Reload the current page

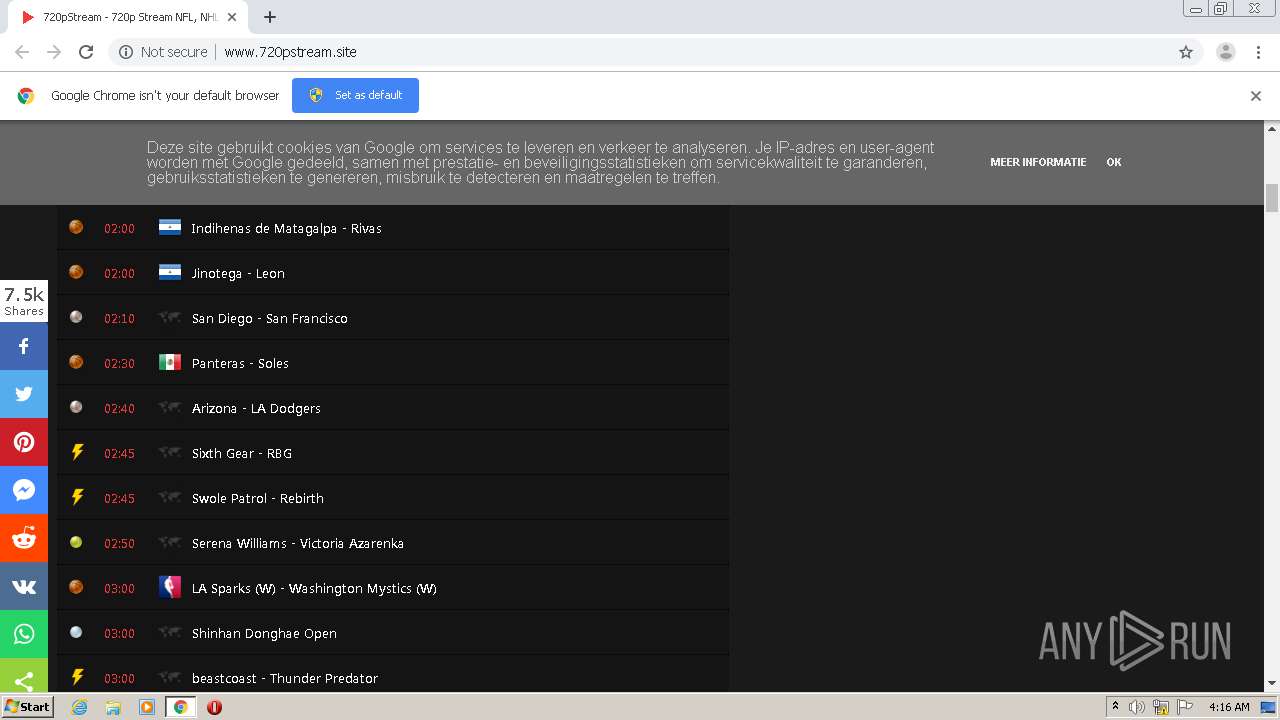[86, 52]
